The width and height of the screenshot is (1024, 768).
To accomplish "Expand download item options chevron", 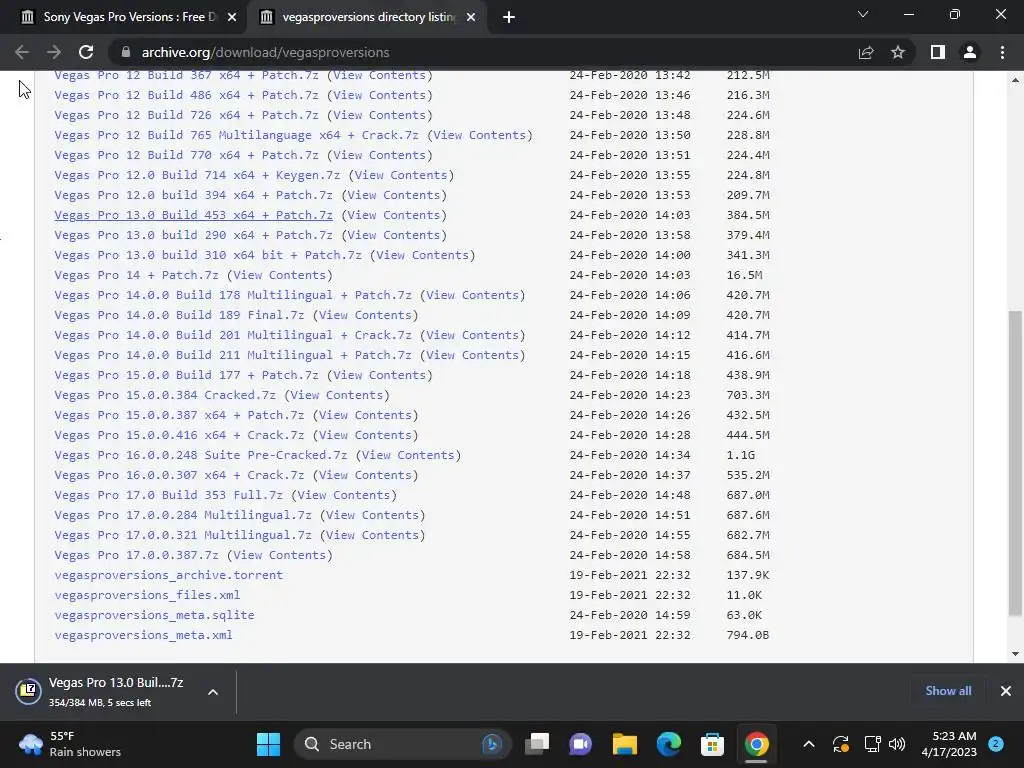I will coord(213,692).
